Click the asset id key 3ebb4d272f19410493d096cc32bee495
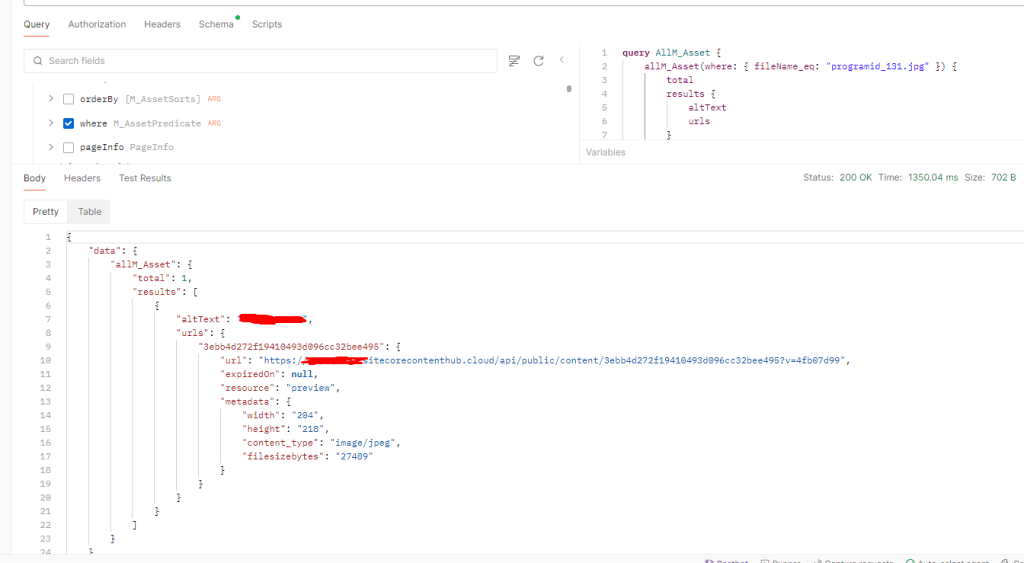The height and width of the screenshot is (563, 1024). [291, 347]
